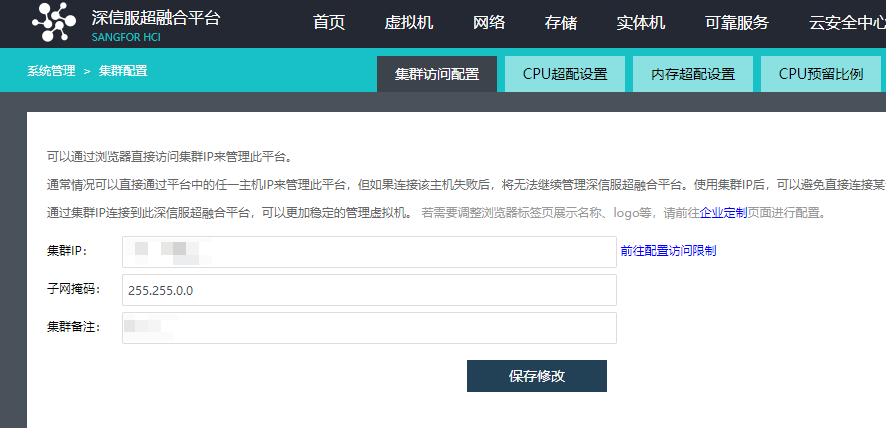Open the 首页 home menu
The width and height of the screenshot is (886, 428).
[x=329, y=23]
